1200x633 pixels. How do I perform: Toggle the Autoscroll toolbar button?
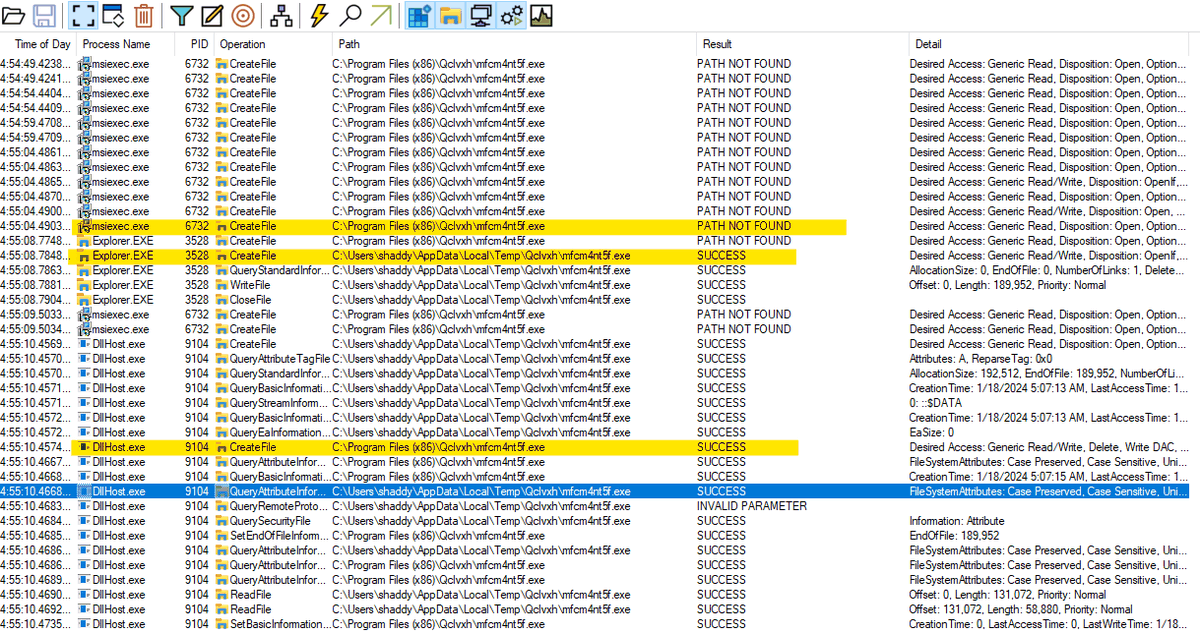pos(113,15)
